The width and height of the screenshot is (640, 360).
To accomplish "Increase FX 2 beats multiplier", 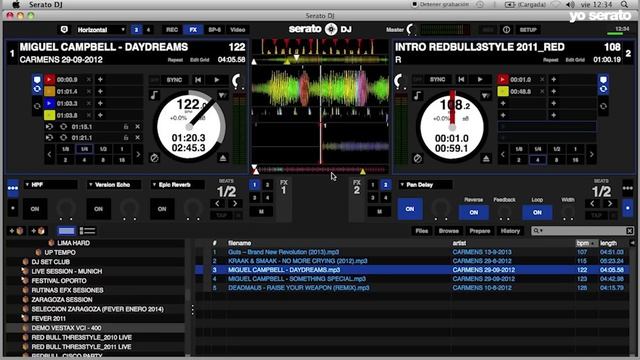I will point(610,203).
